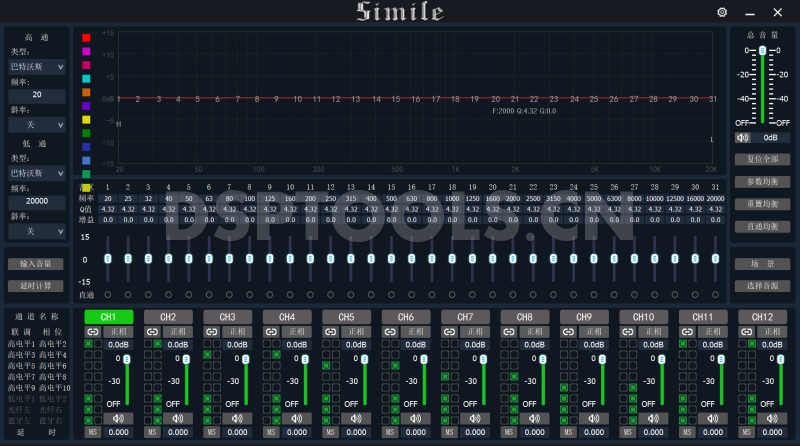Switch to the CH7 channel tab
Viewport: 800px width, 446px height.
click(465, 317)
